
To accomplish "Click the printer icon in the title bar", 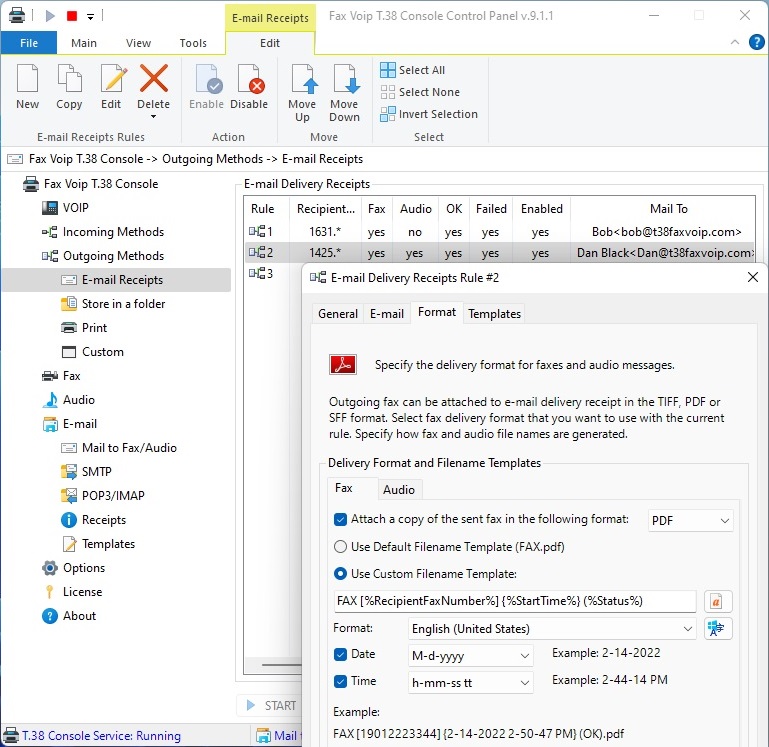I will [x=17, y=15].
